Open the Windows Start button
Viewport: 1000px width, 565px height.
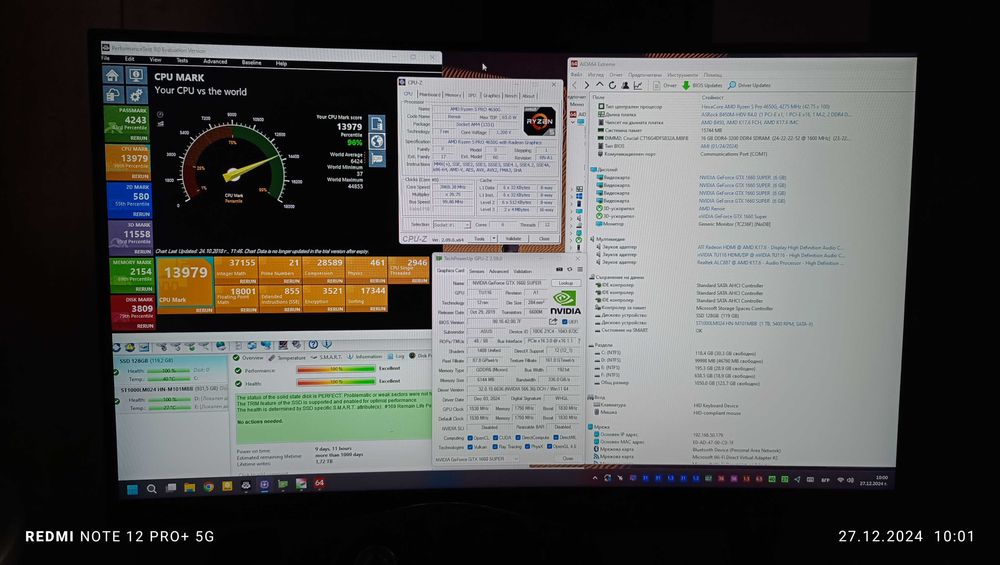click(x=132, y=489)
